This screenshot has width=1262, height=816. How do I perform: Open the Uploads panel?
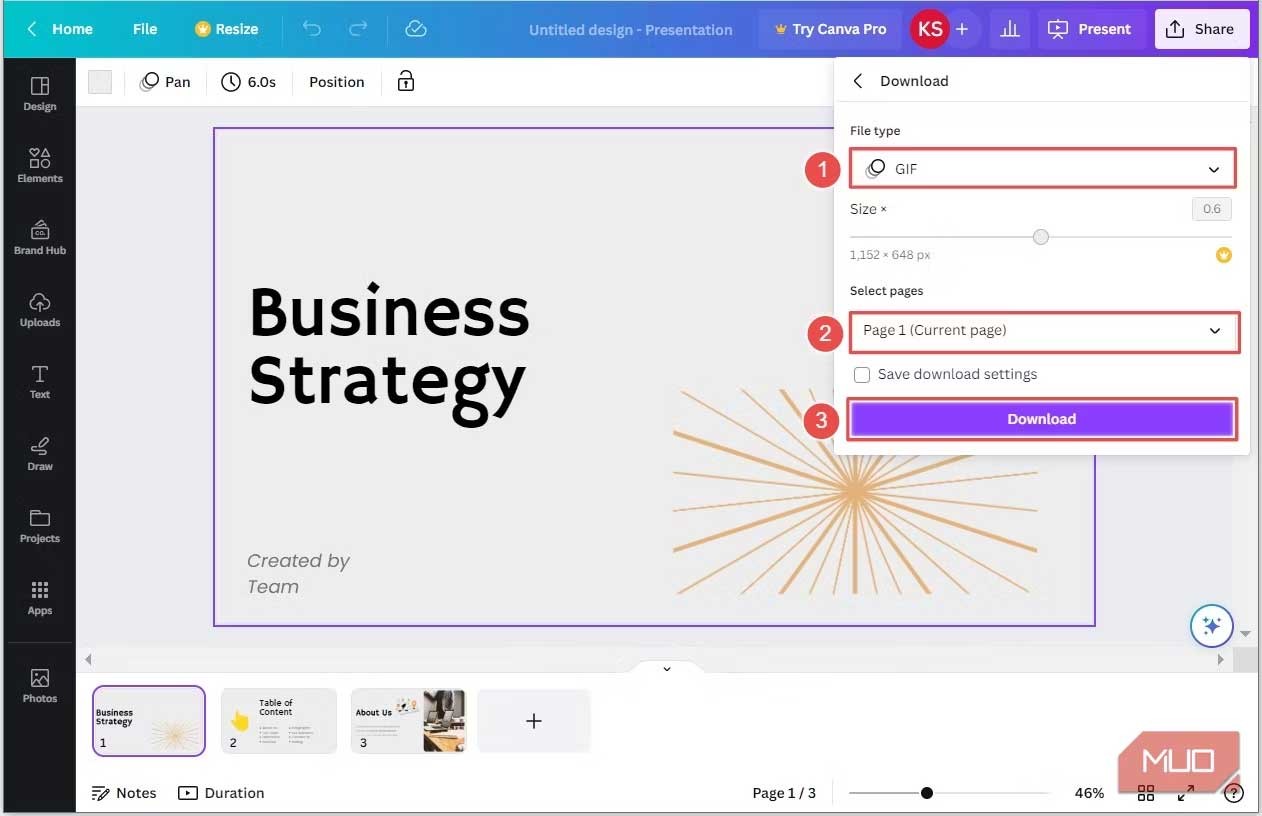[x=40, y=309]
